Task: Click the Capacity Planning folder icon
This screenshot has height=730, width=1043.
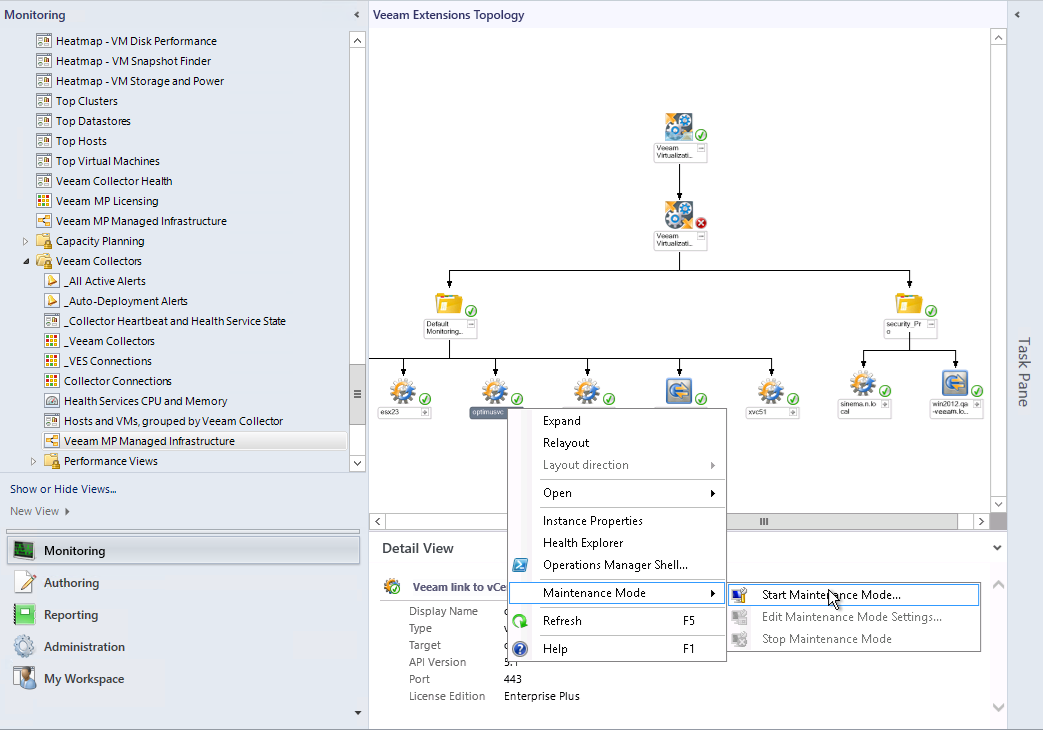Action: coord(44,241)
